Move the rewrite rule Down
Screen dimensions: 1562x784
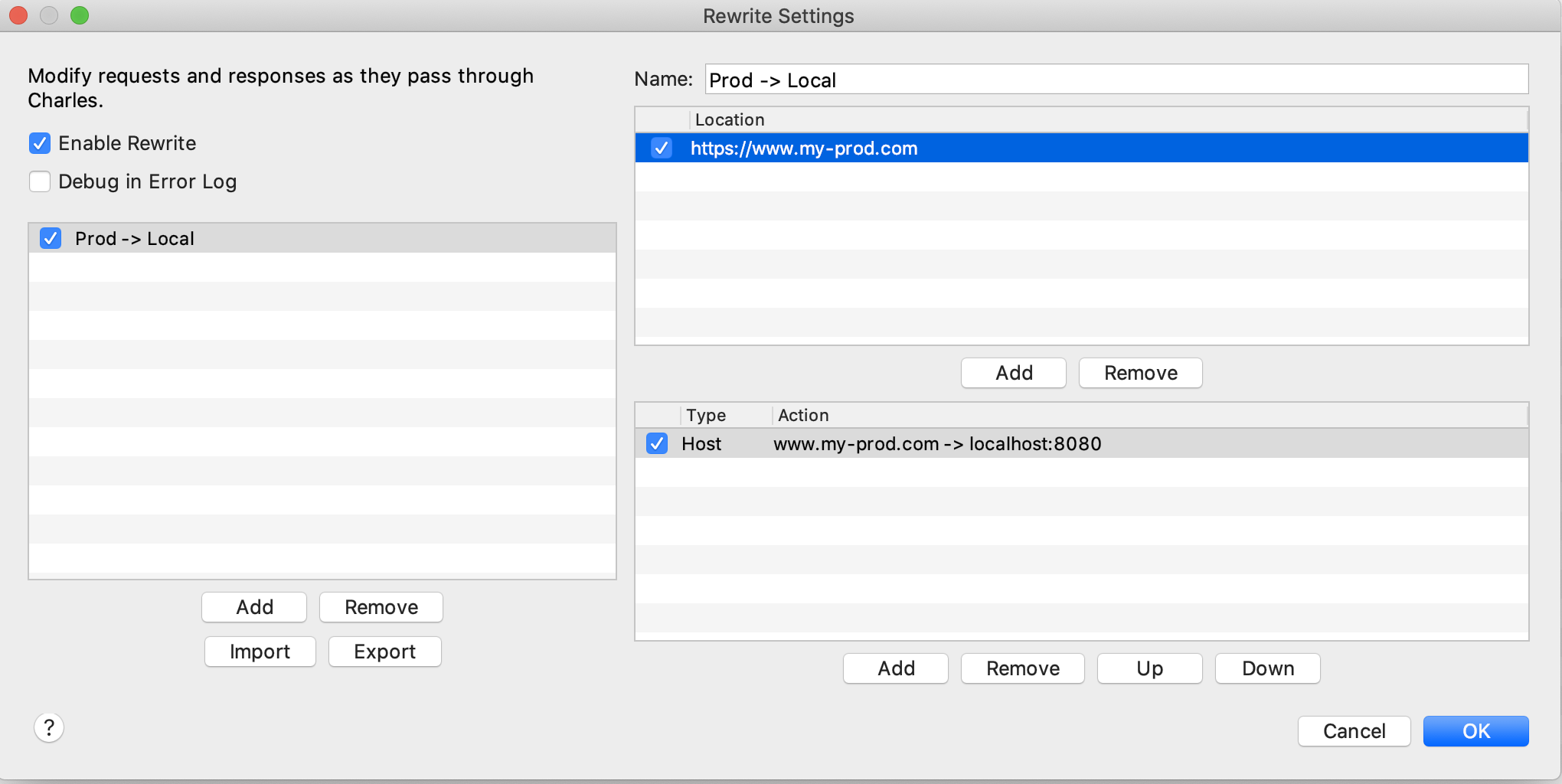tap(1267, 668)
